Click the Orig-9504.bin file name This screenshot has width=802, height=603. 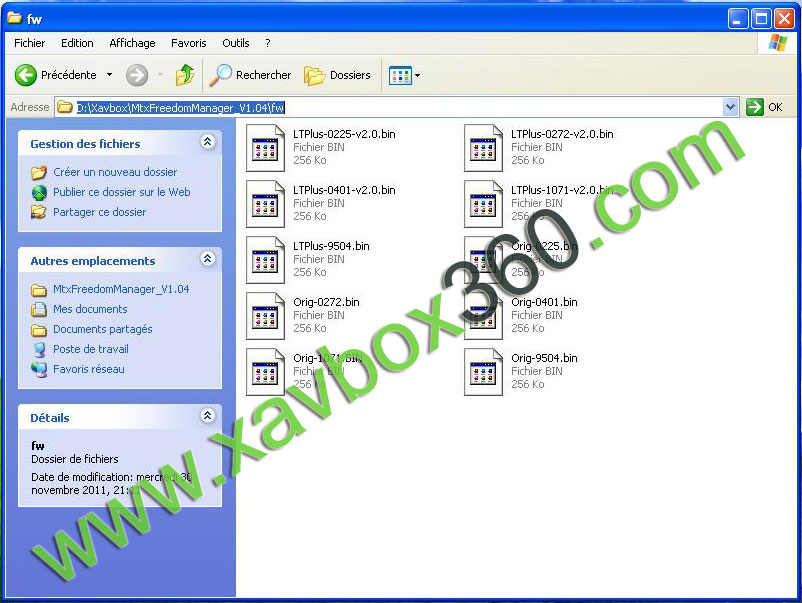(x=544, y=358)
